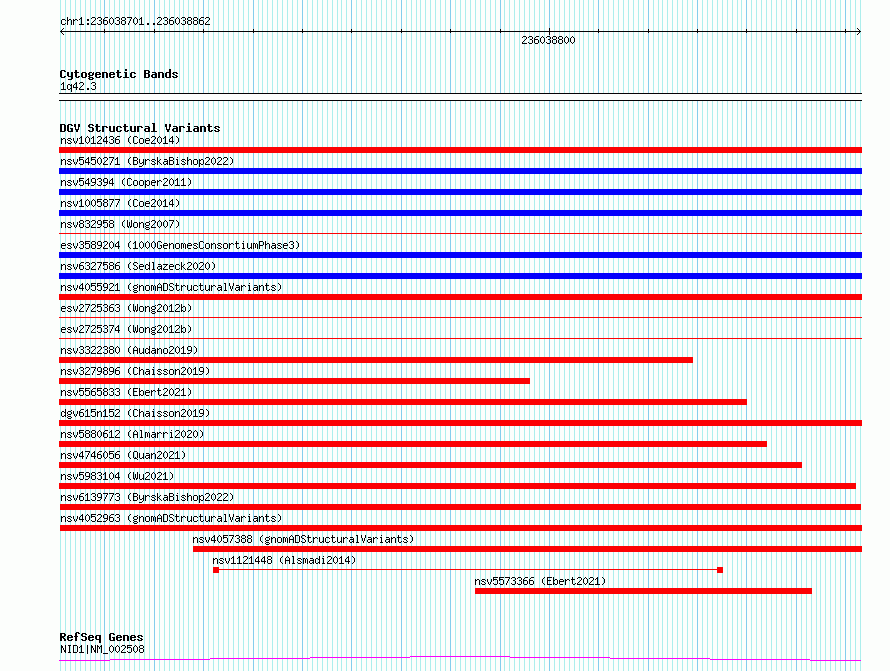Open the Cytogenetic Bands track heading
Image resolution: width=890 pixels, height=671 pixels.
pos(119,74)
